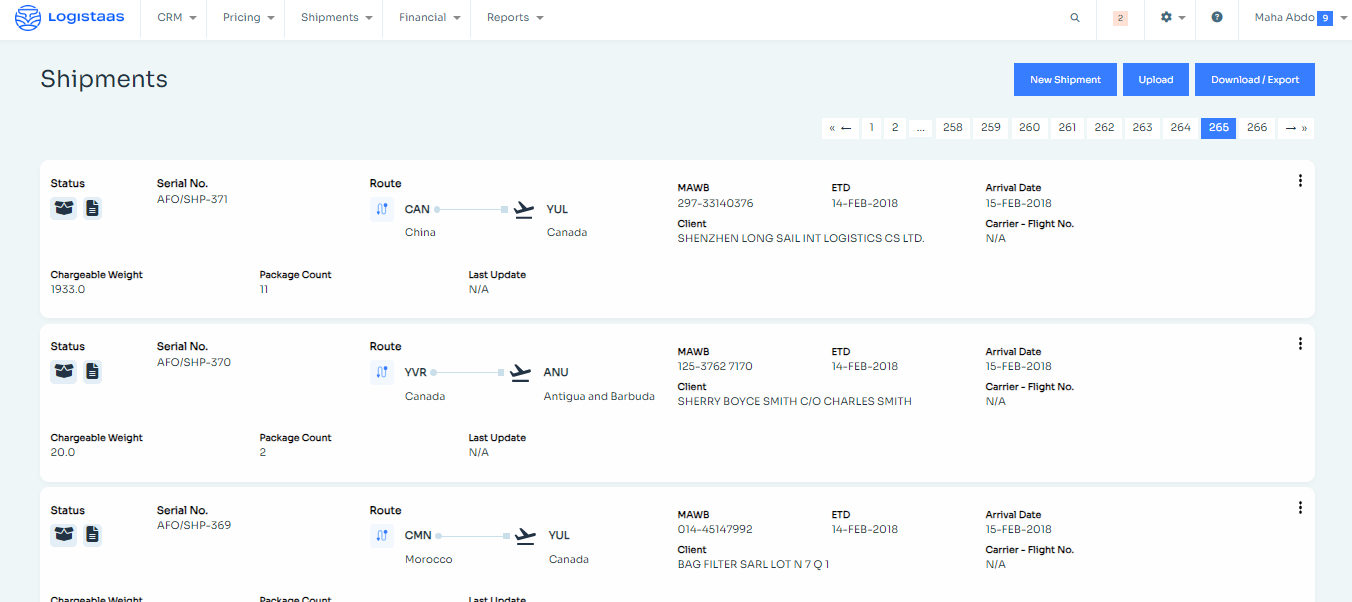Click the kebab menu beside shipment AFO/SHP-369

tap(1300, 507)
